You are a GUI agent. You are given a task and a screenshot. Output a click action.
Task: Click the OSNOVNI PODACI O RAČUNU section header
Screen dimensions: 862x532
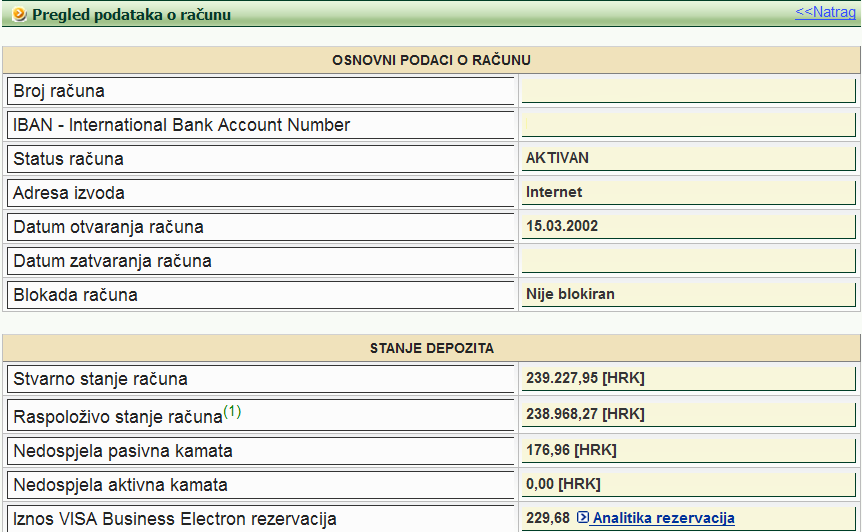(x=431, y=61)
